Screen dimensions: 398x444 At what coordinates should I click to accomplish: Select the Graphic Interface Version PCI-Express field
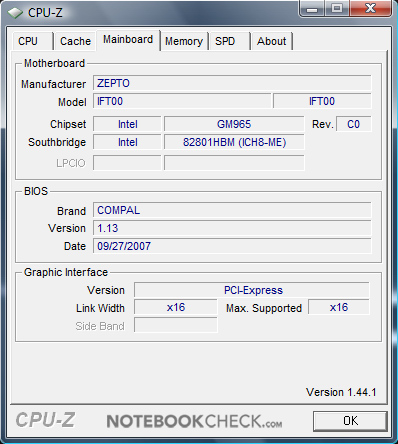[x=252, y=290]
